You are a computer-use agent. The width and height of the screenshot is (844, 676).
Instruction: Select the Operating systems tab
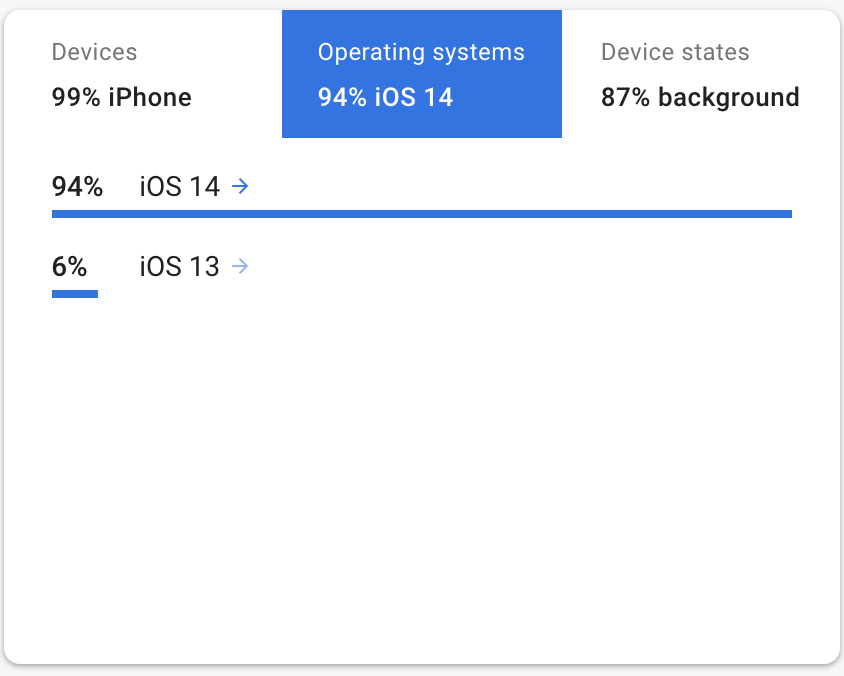421,74
